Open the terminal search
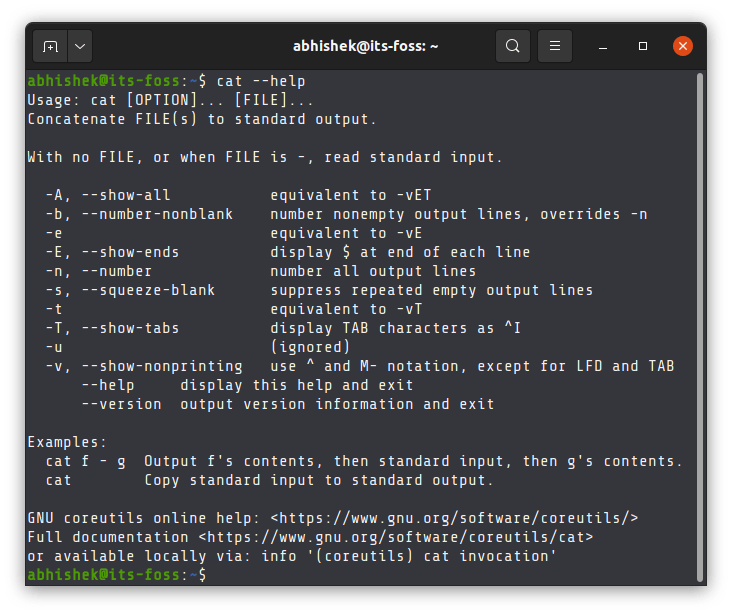Image resolution: width=732 pixels, height=614 pixels. [512, 46]
